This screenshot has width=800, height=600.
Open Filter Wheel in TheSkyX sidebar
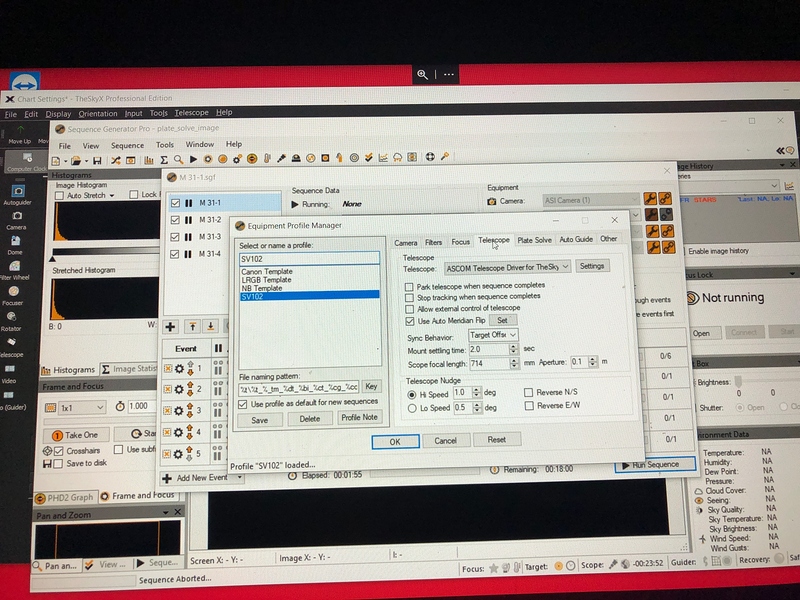point(14,270)
